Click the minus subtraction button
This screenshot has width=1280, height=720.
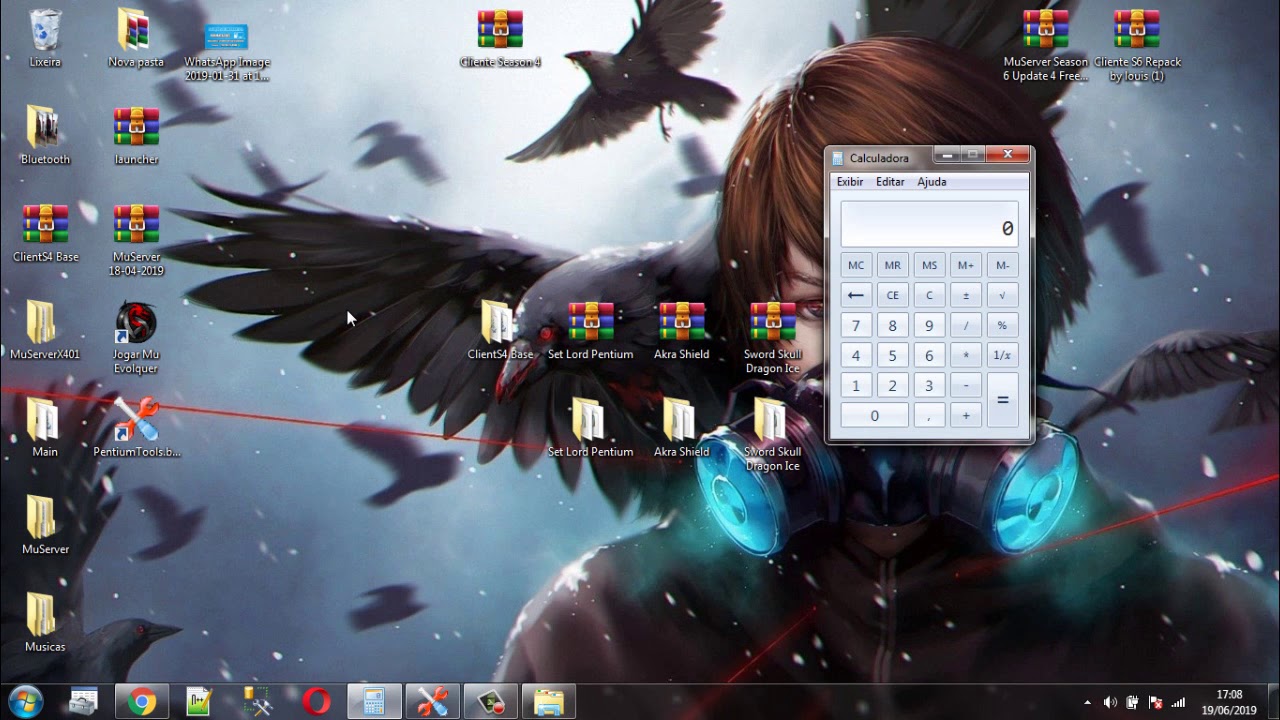pos(966,385)
